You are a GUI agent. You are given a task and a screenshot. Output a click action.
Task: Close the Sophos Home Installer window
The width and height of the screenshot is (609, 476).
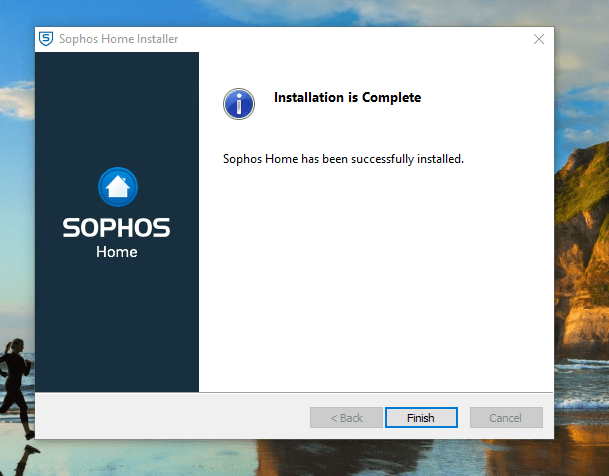[539, 39]
